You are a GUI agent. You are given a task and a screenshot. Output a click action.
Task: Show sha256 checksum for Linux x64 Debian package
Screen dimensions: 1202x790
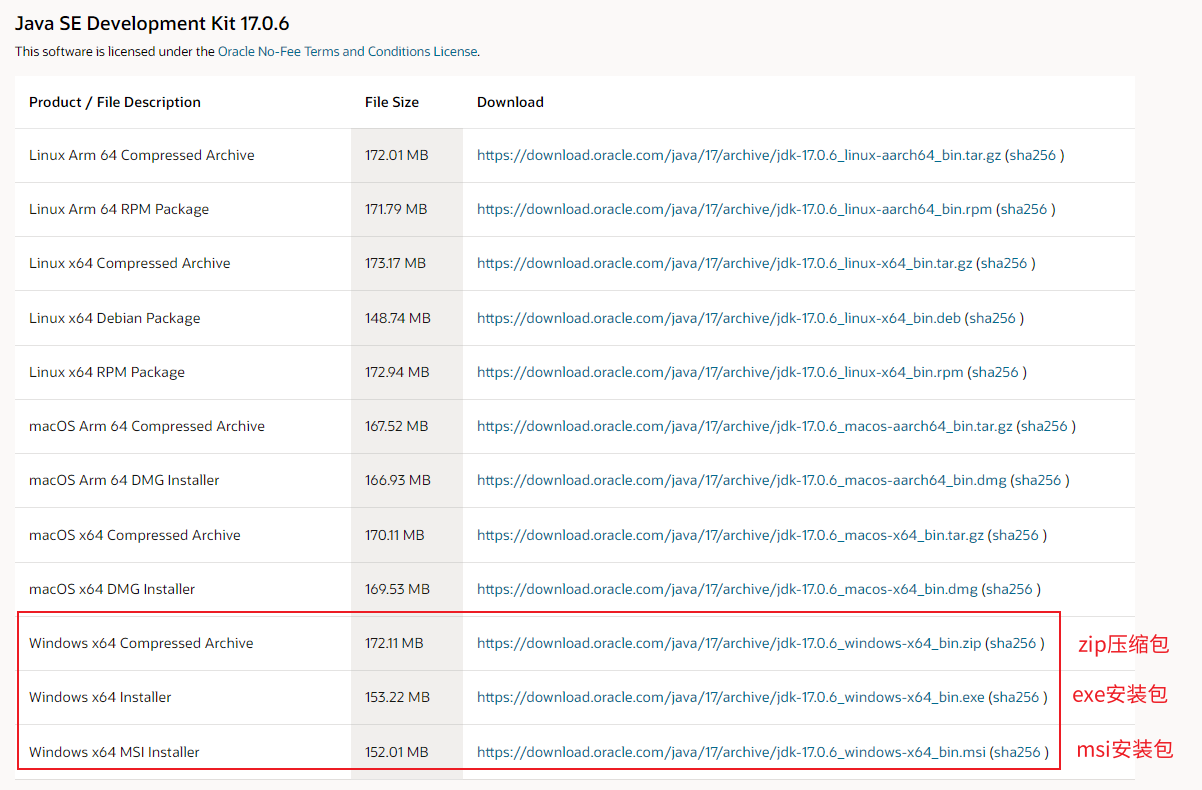coord(992,318)
